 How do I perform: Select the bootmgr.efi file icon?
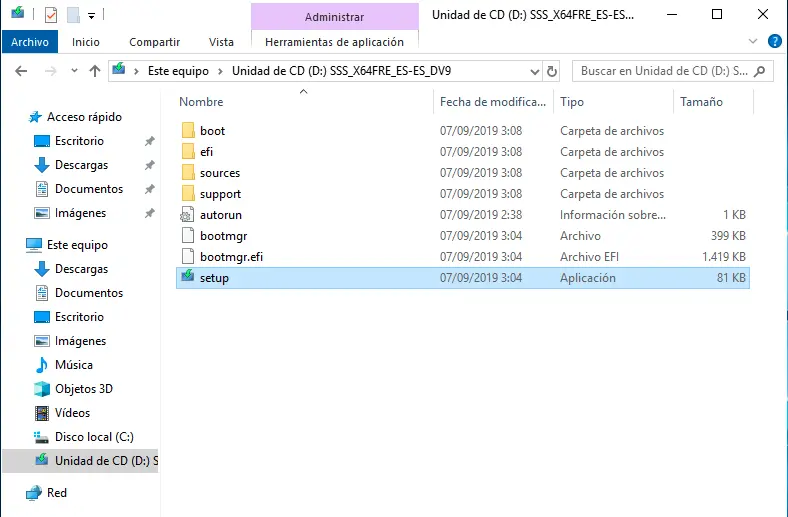tap(187, 257)
